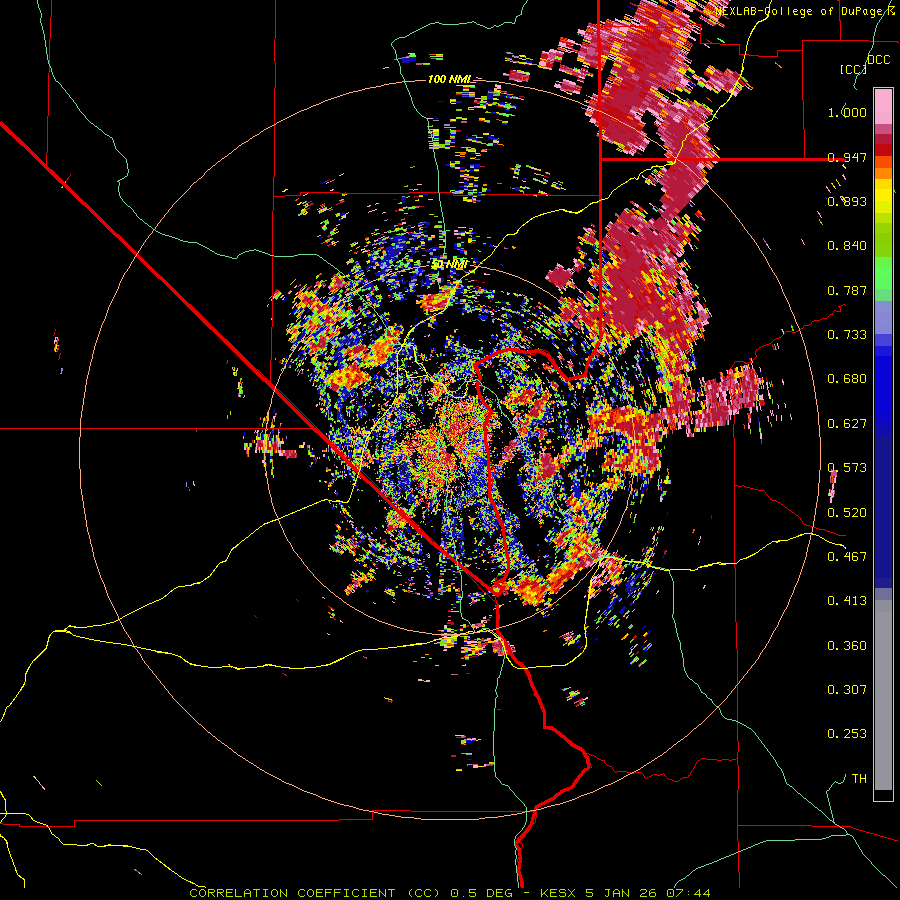Click the TH threshold label on the scale
The width and height of the screenshot is (900, 900).
coord(859,779)
